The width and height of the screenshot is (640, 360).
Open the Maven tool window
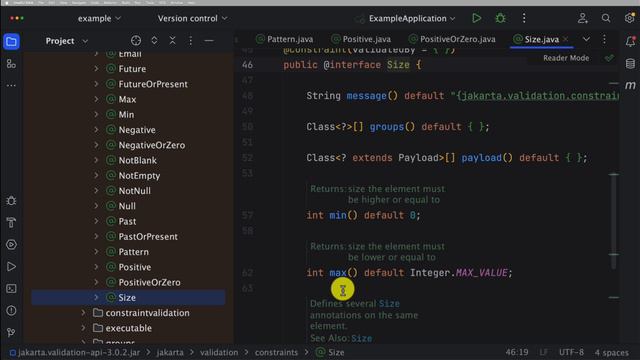[630, 85]
